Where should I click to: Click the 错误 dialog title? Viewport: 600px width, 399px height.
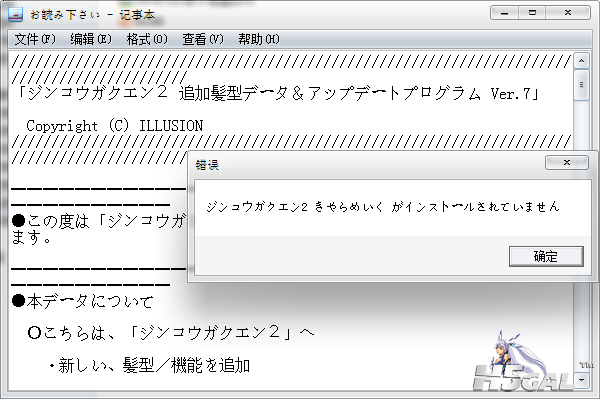[207, 165]
